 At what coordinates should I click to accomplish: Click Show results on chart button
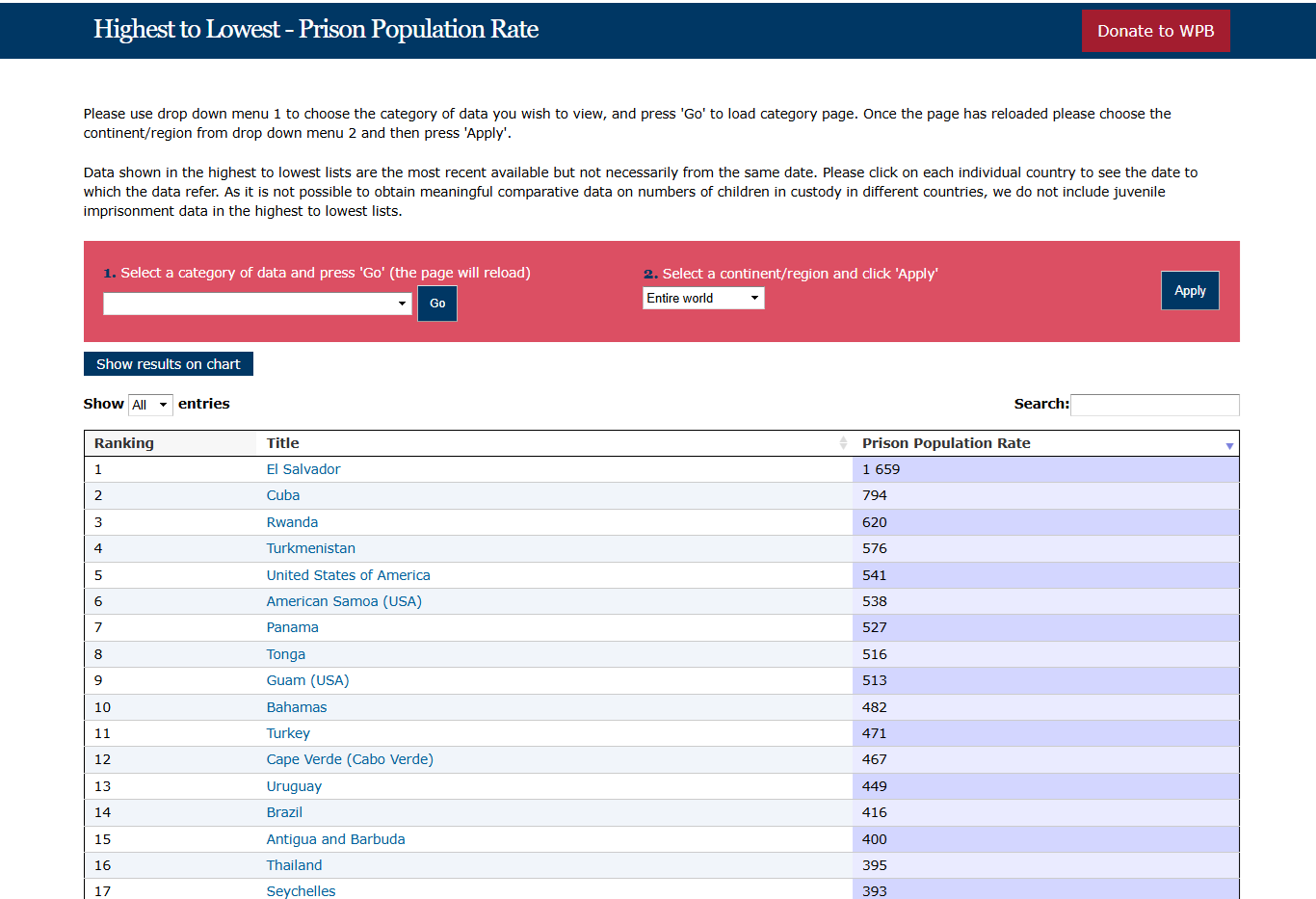tap(169, 364)
